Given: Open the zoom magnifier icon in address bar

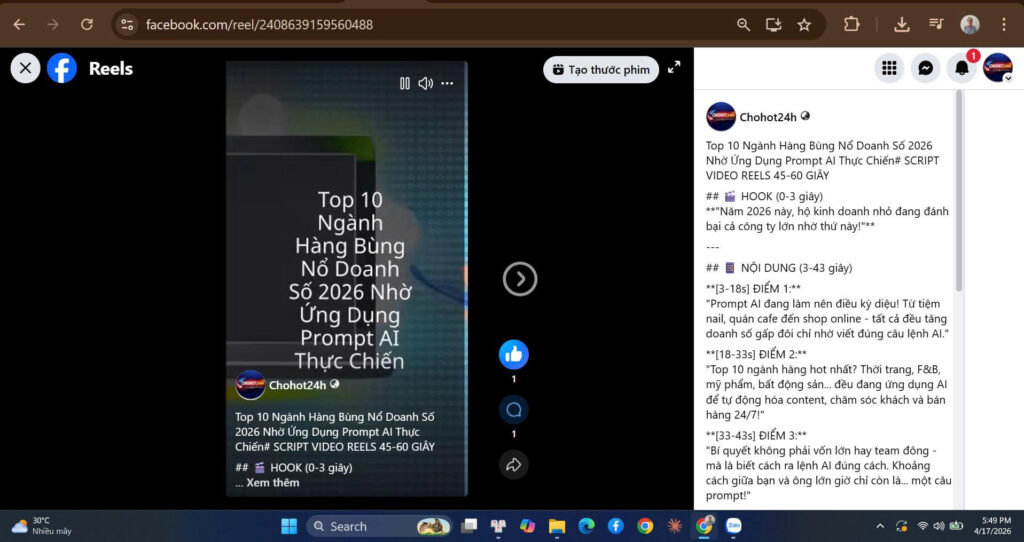Looking at the screenshot, I should click(x=743, y=25).
